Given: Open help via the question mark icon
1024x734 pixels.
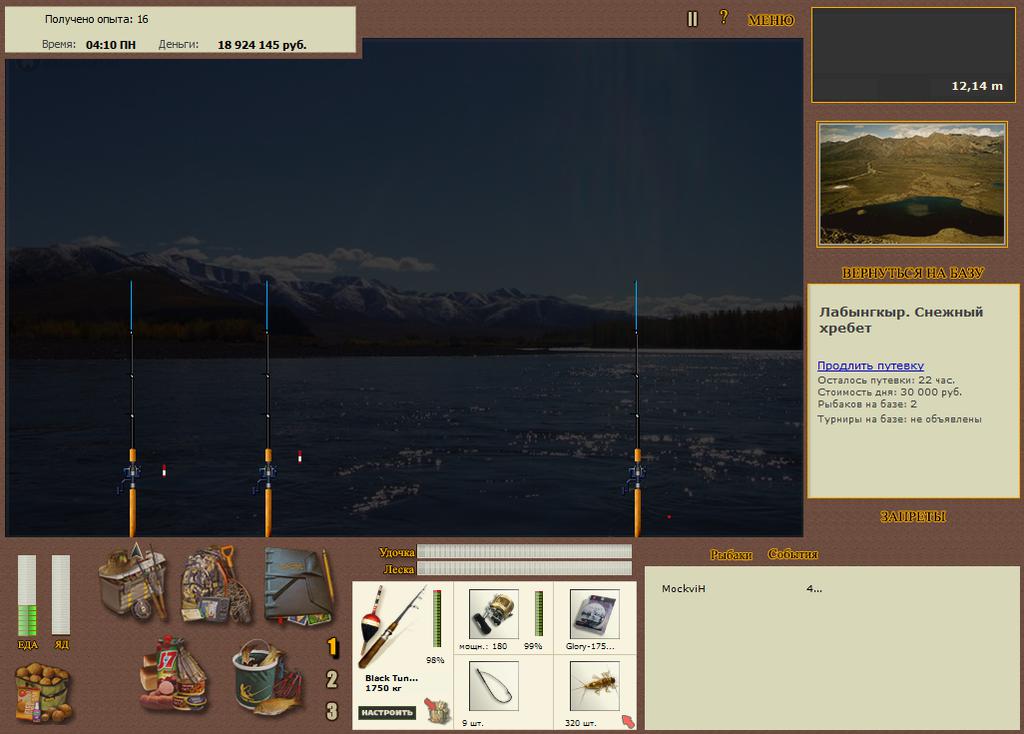Looking at the screenshot, I should pos(724,18).
